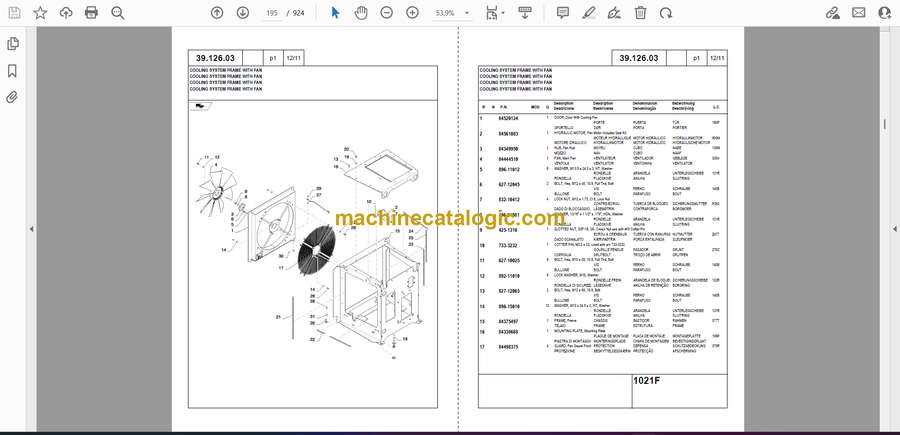This screenshot has width=900, height=435.
Task: Expand the right tools pane arrow
Action: point(894,229)
